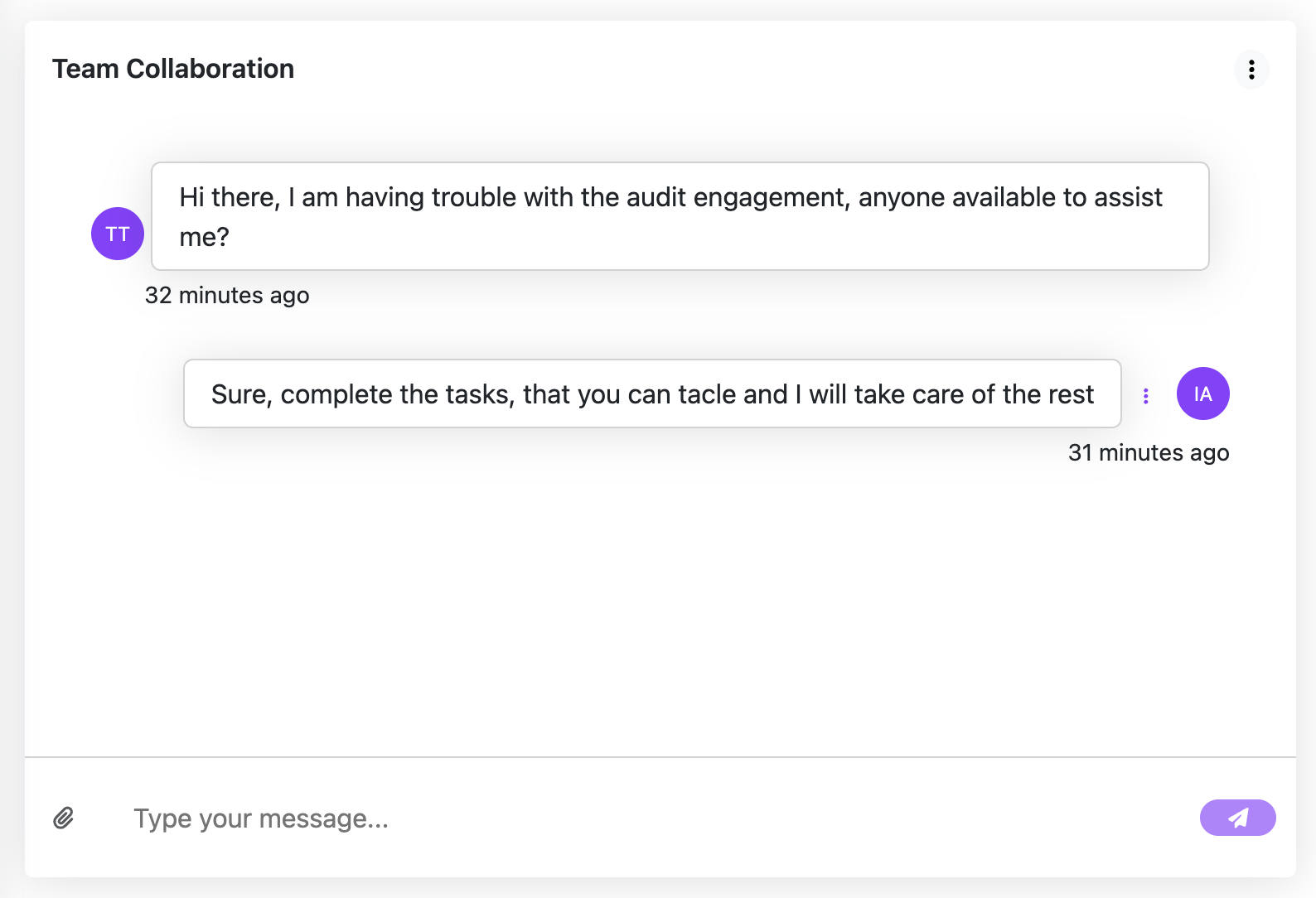Image resolution: width=1316 pixels, height=898 pixels.
Task: Click the '31 minutes ago' timestamp
Action: click(x=1149, y=452)
